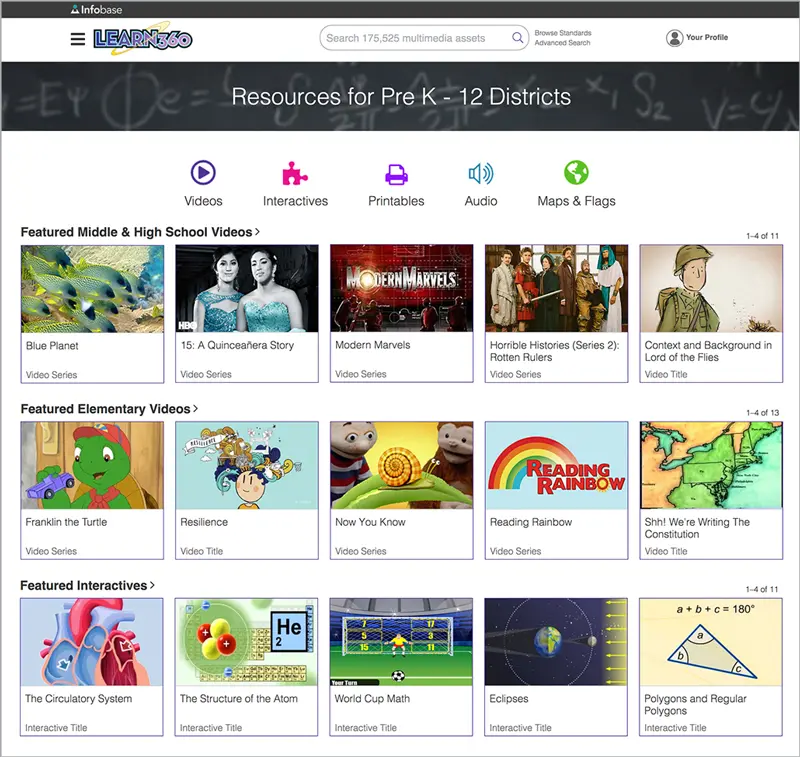Image resolution: width=800 pixels, height=757 pixels.
Task: Launch The Circulatory System interactive
Action: click(x=92, y=642)
